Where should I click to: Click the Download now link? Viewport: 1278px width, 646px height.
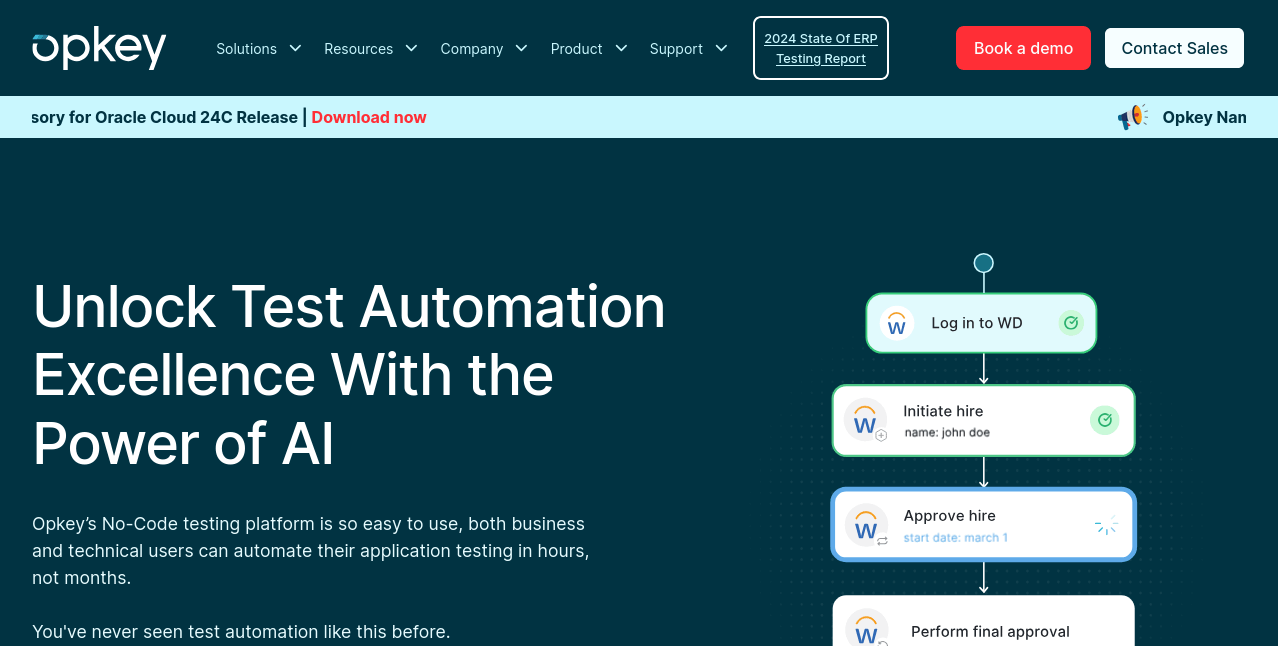368,117
